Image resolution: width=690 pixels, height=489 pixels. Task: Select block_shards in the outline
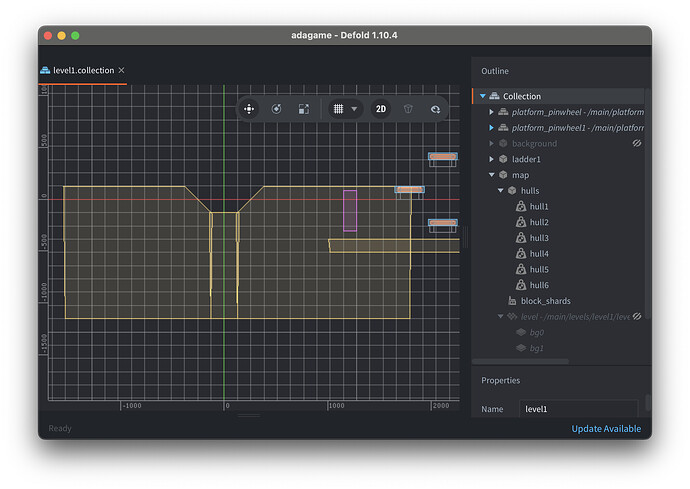coord(546,301)
